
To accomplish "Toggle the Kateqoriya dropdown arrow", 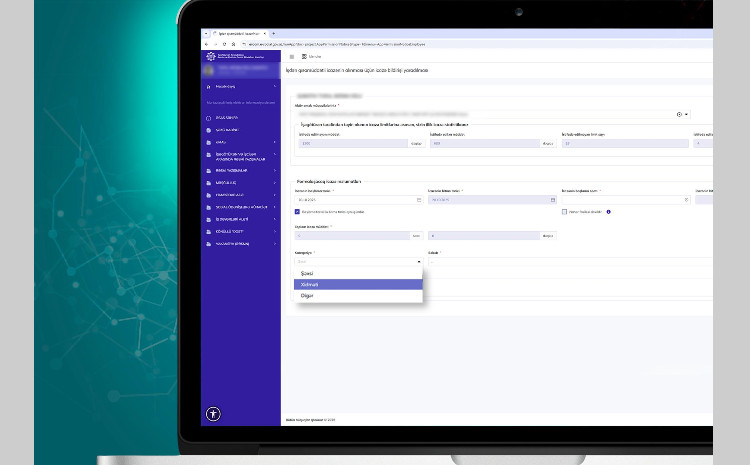I will [419, 261].
